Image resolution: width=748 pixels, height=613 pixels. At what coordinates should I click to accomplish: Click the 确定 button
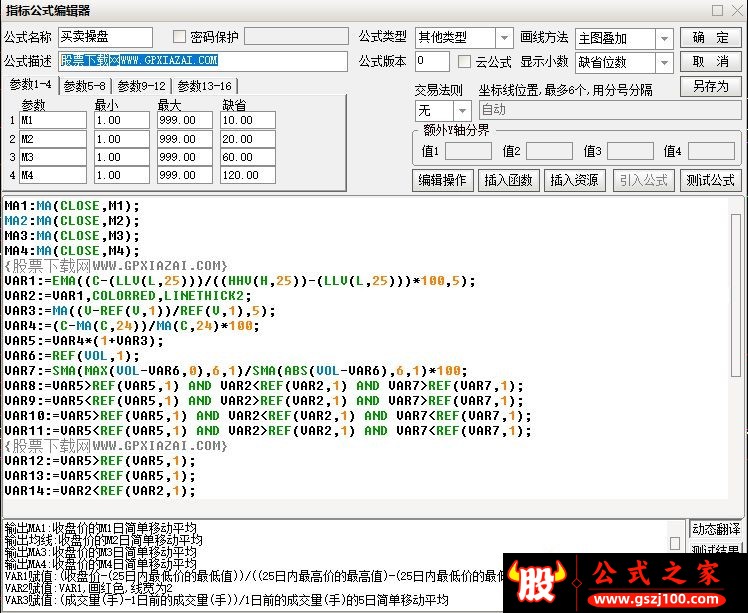(710, 38)
